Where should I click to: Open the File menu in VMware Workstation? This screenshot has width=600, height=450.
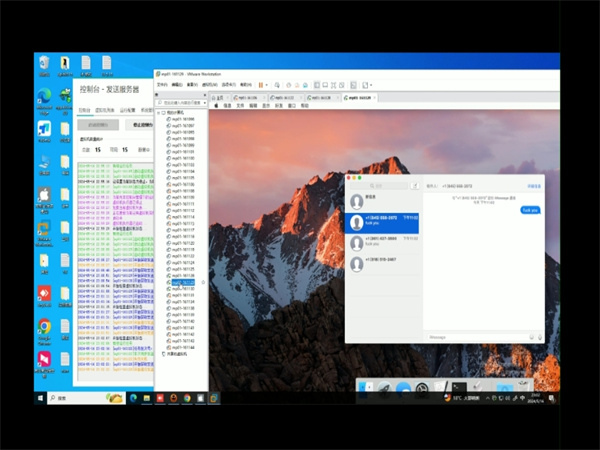[x=162, y=85]
